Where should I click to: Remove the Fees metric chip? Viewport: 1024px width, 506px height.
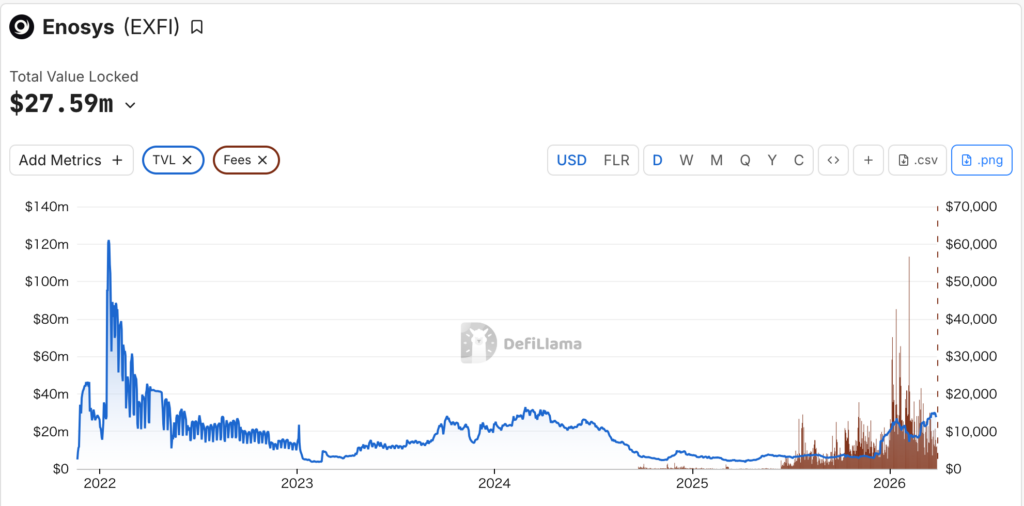(262, 160)
